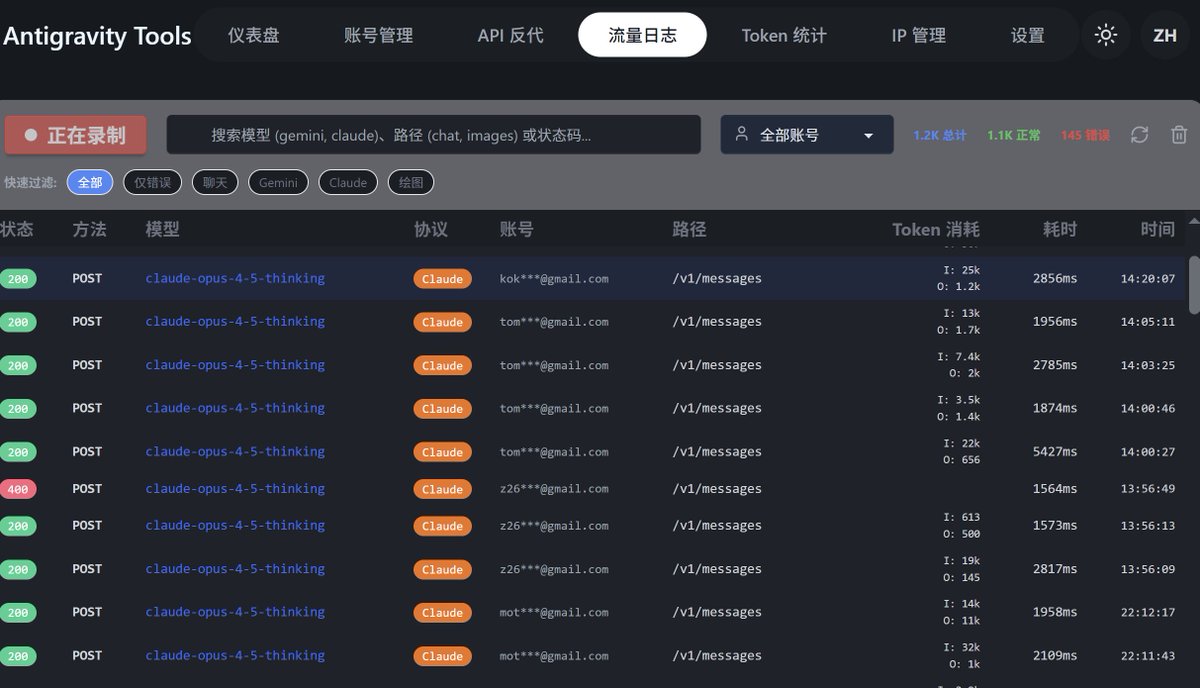The image size is (1200, 688).
Task: Click /v1/messages in the 13:56:09 row
Action: click(717, 569)
